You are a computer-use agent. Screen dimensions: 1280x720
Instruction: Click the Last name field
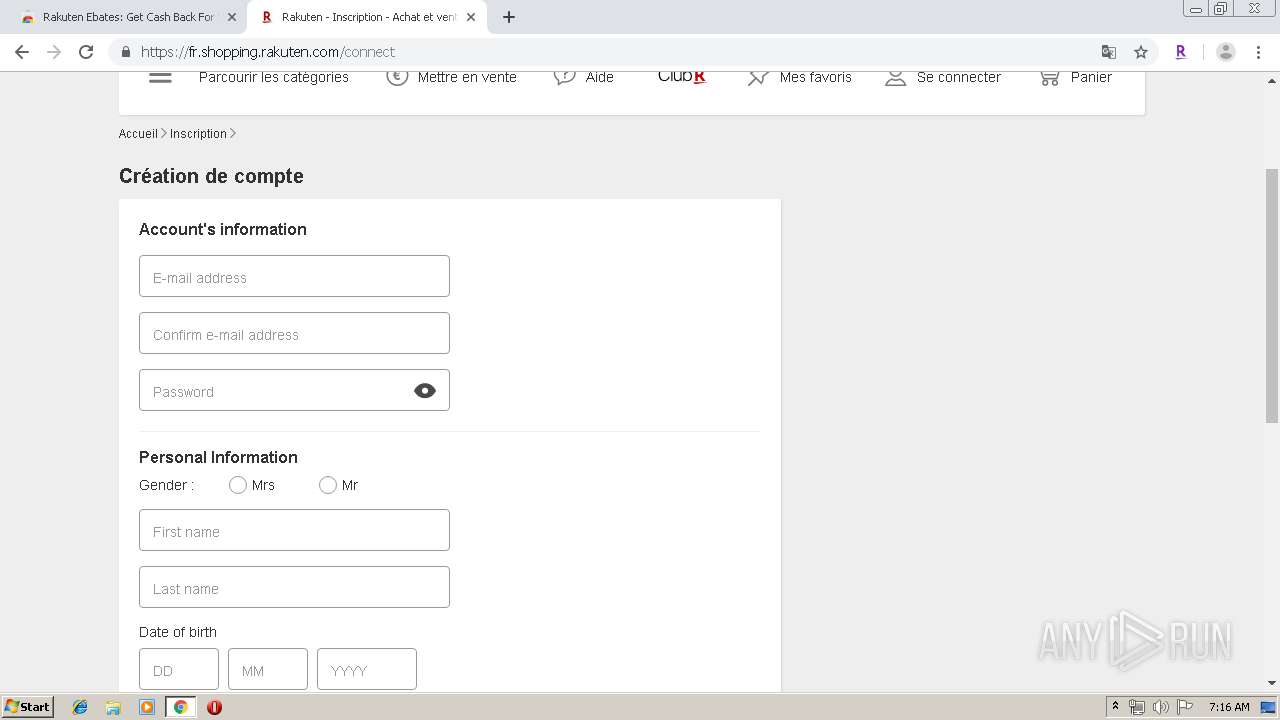(294, 587)
